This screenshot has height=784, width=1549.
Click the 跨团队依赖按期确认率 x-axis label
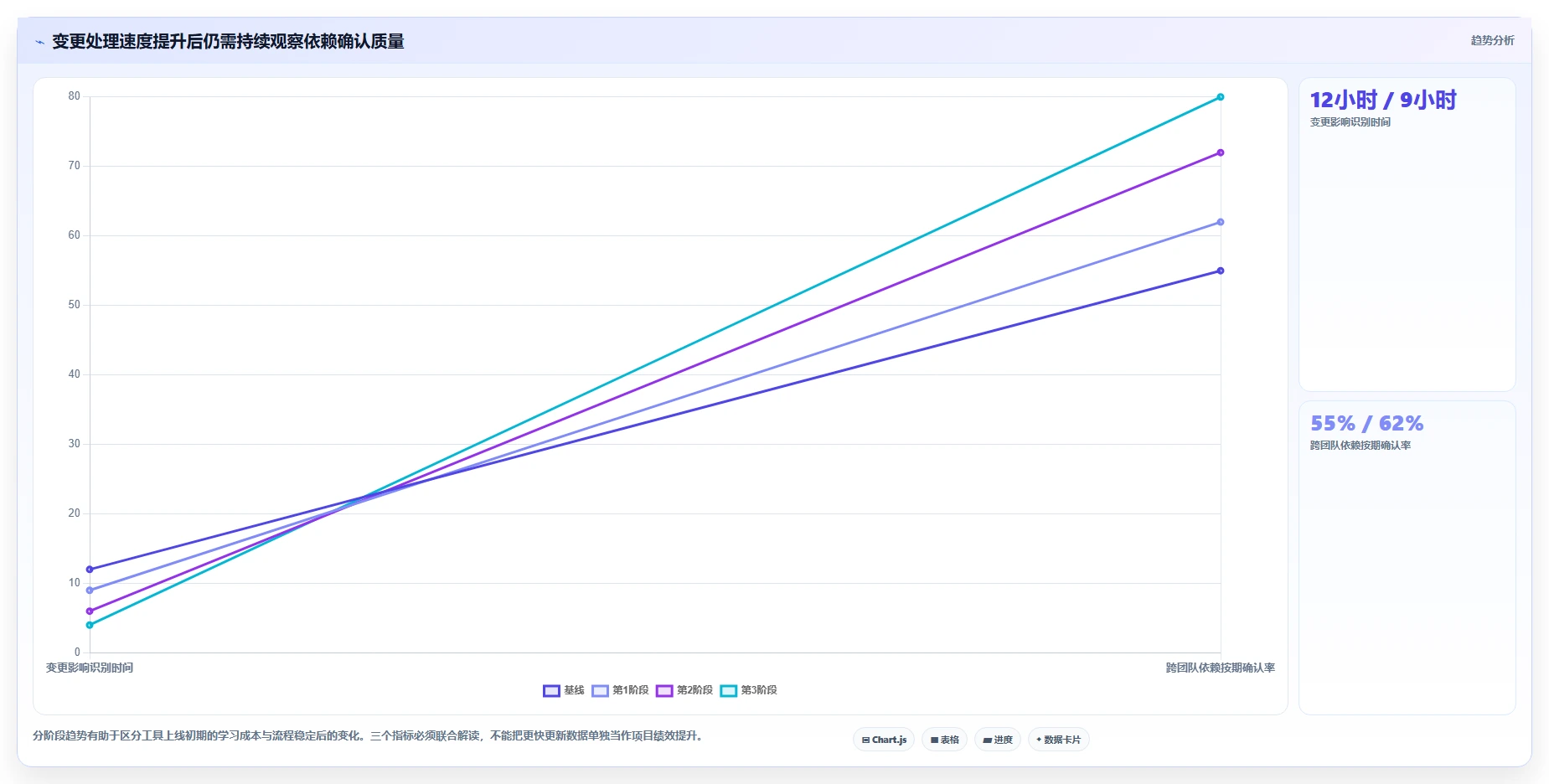coord(1221,668)
